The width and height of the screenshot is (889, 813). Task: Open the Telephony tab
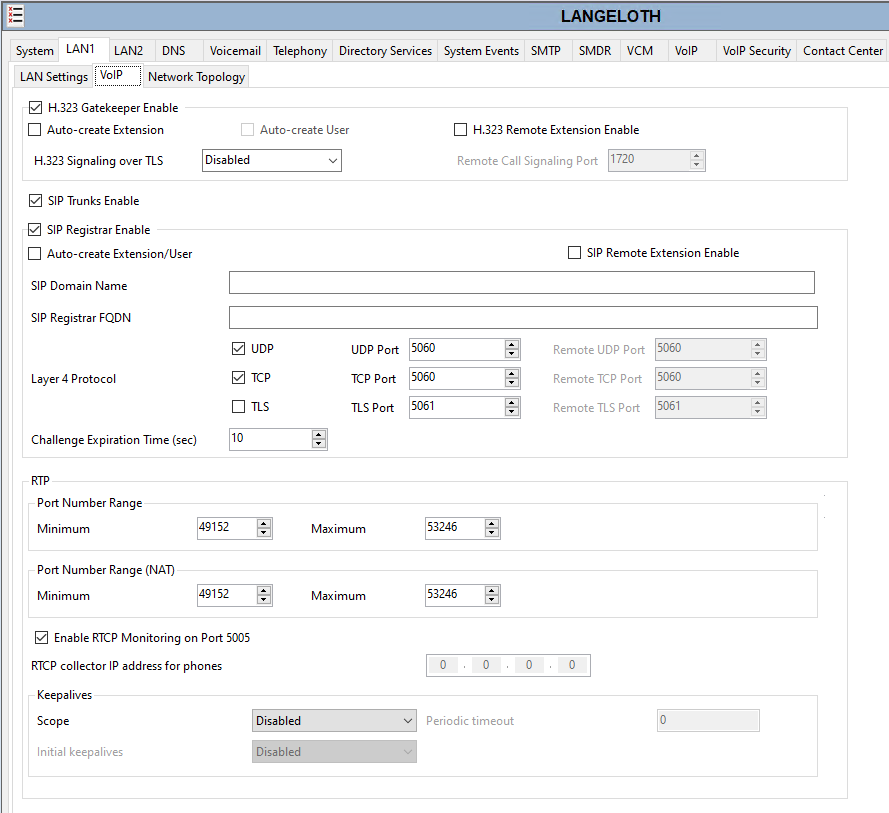[300, 51]
